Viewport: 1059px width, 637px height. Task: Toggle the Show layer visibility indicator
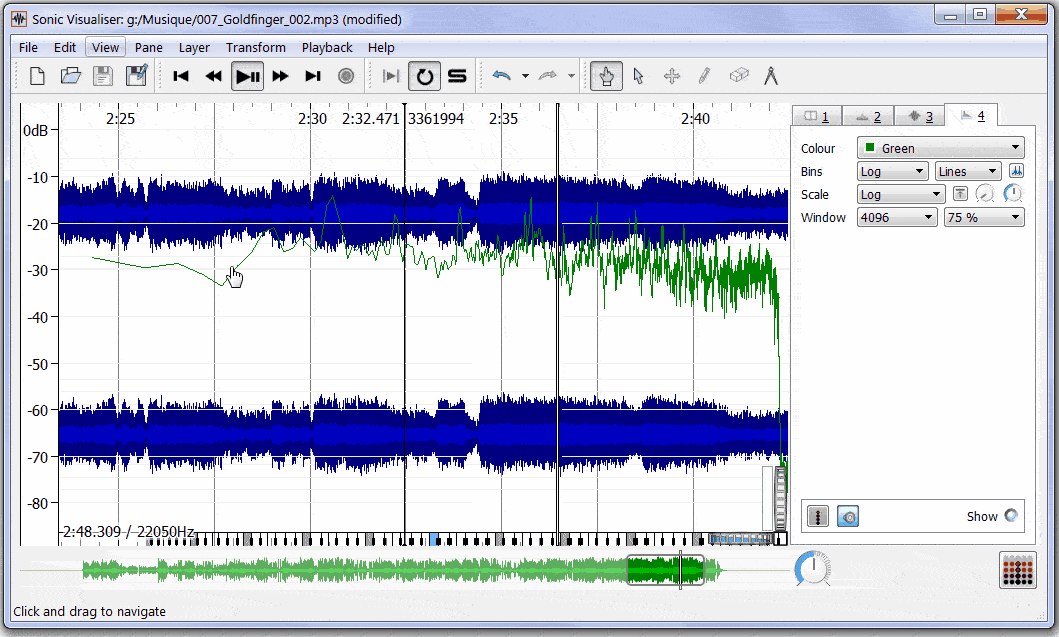tap(1011, 515)
